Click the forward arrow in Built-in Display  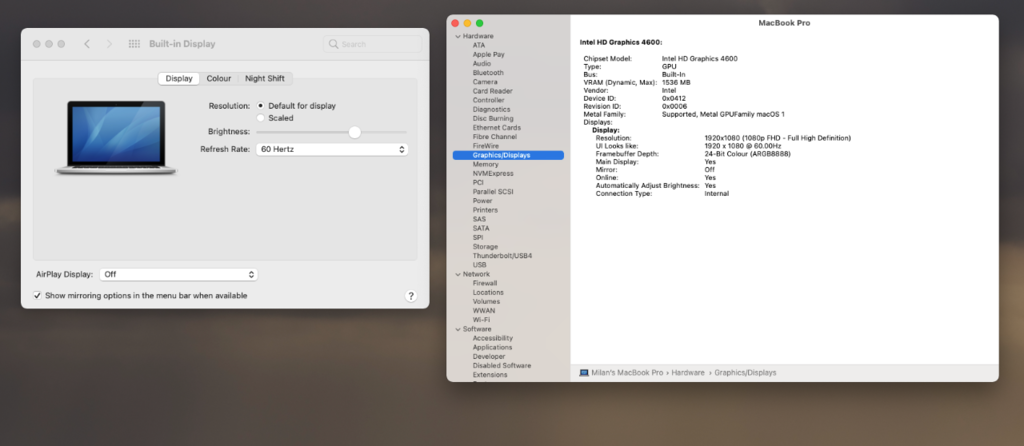click(110, 44)
